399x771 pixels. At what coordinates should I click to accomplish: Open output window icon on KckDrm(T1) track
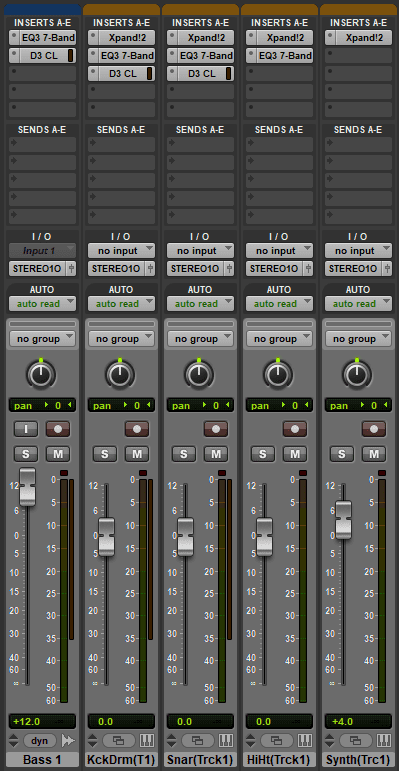119,740
